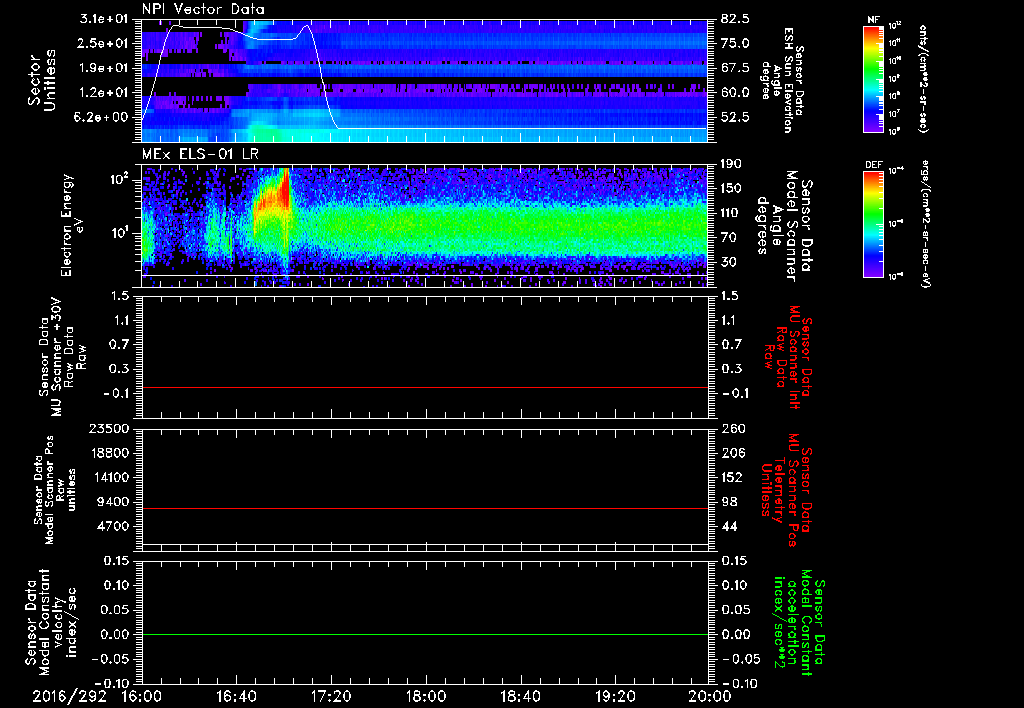This screenshot has height=708, width=1024.
Task: Click the 'Electron Energy eV' axis label
Action: 72,225
